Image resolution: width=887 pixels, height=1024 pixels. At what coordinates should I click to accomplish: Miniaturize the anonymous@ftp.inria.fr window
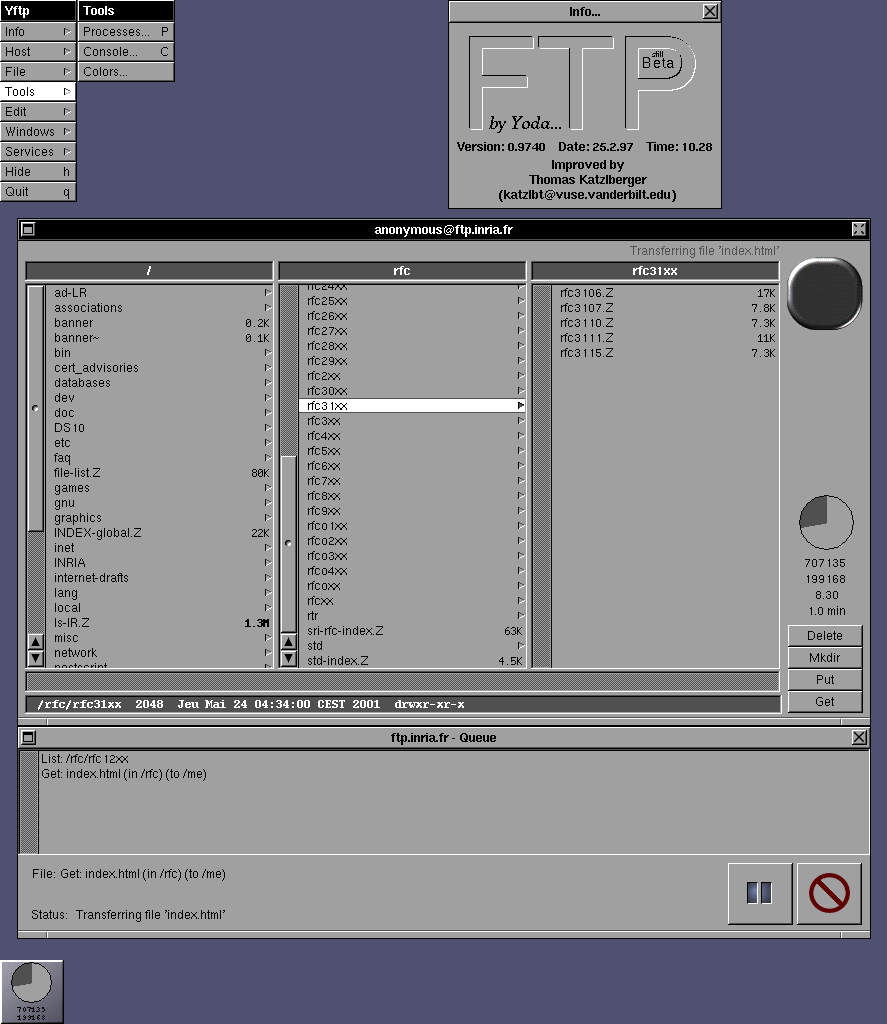(27, 229)
